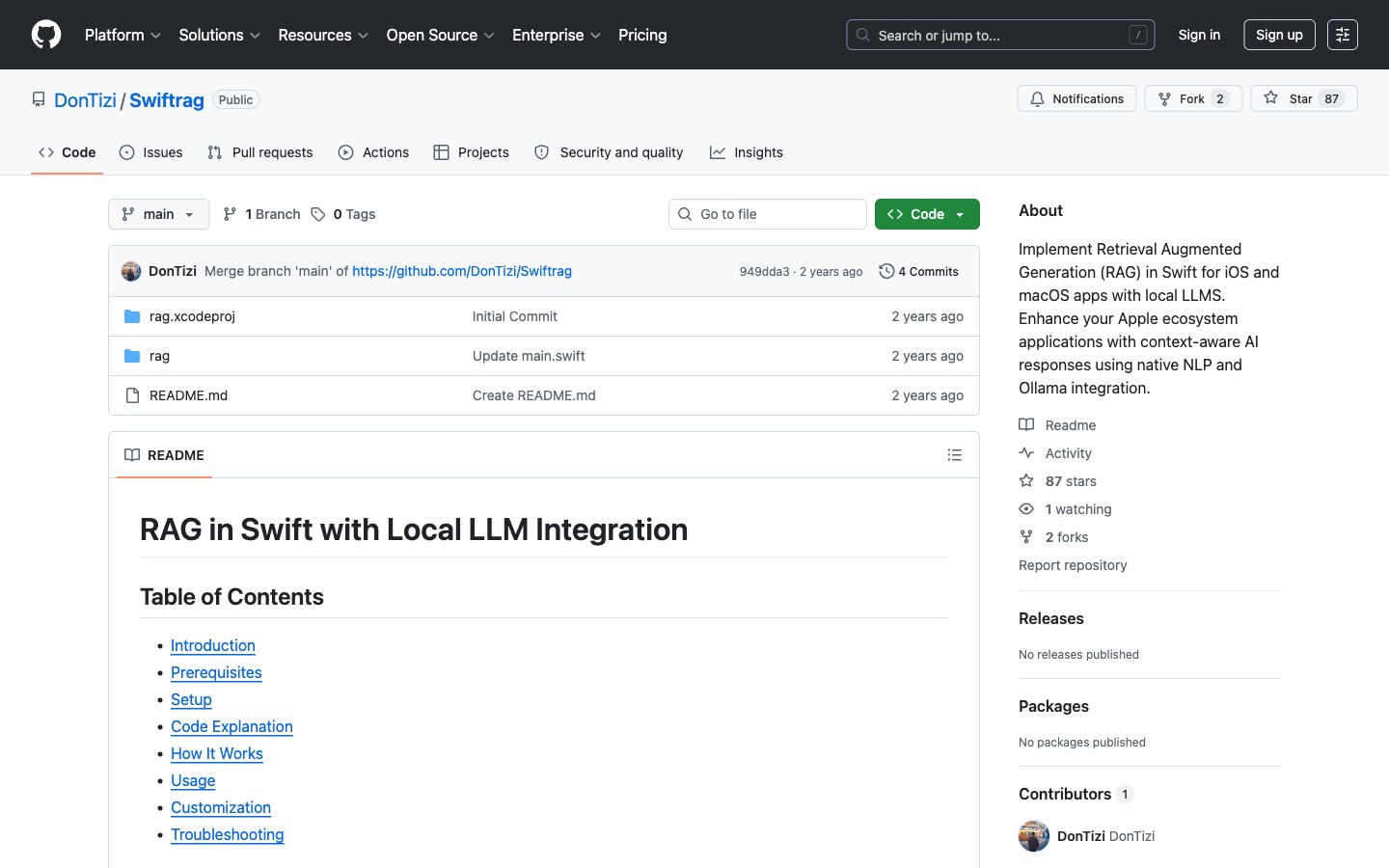View the 2 forks list
Viewport: 1389px width, 868px height.
pos(1053,537)
